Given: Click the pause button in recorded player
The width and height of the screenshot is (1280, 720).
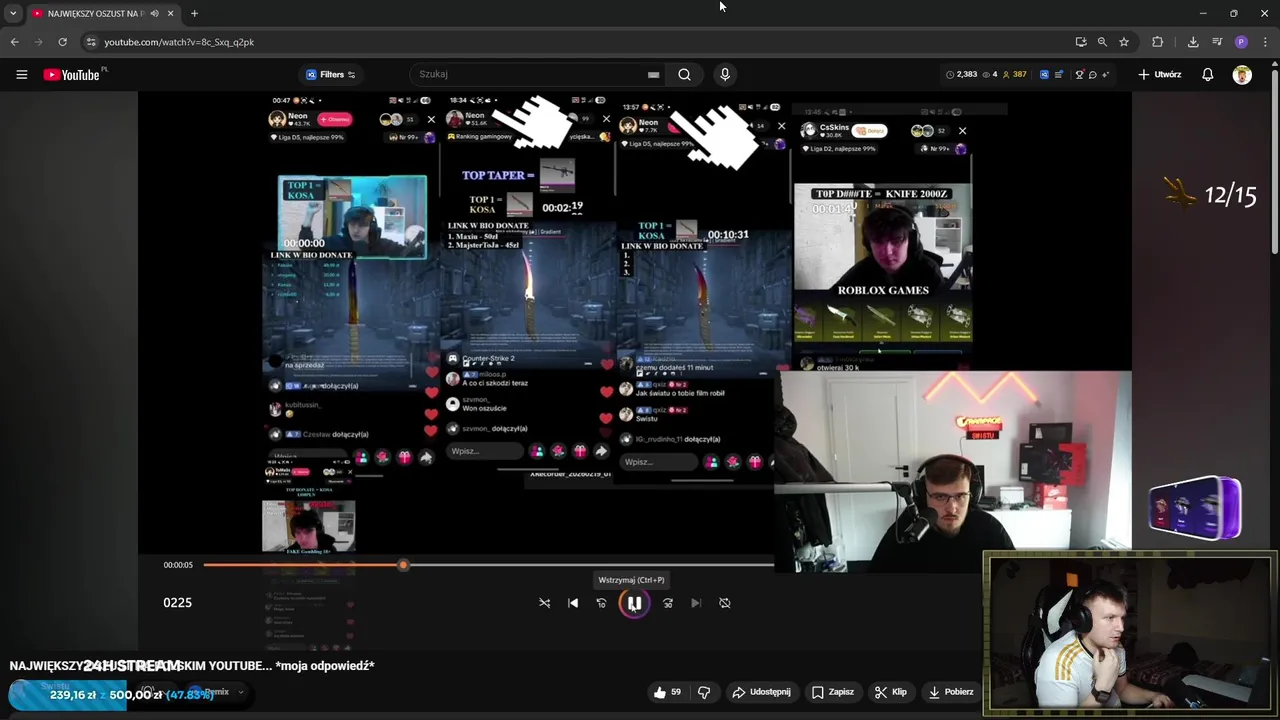Looking at the screenshot, I should tap(634, 603).
